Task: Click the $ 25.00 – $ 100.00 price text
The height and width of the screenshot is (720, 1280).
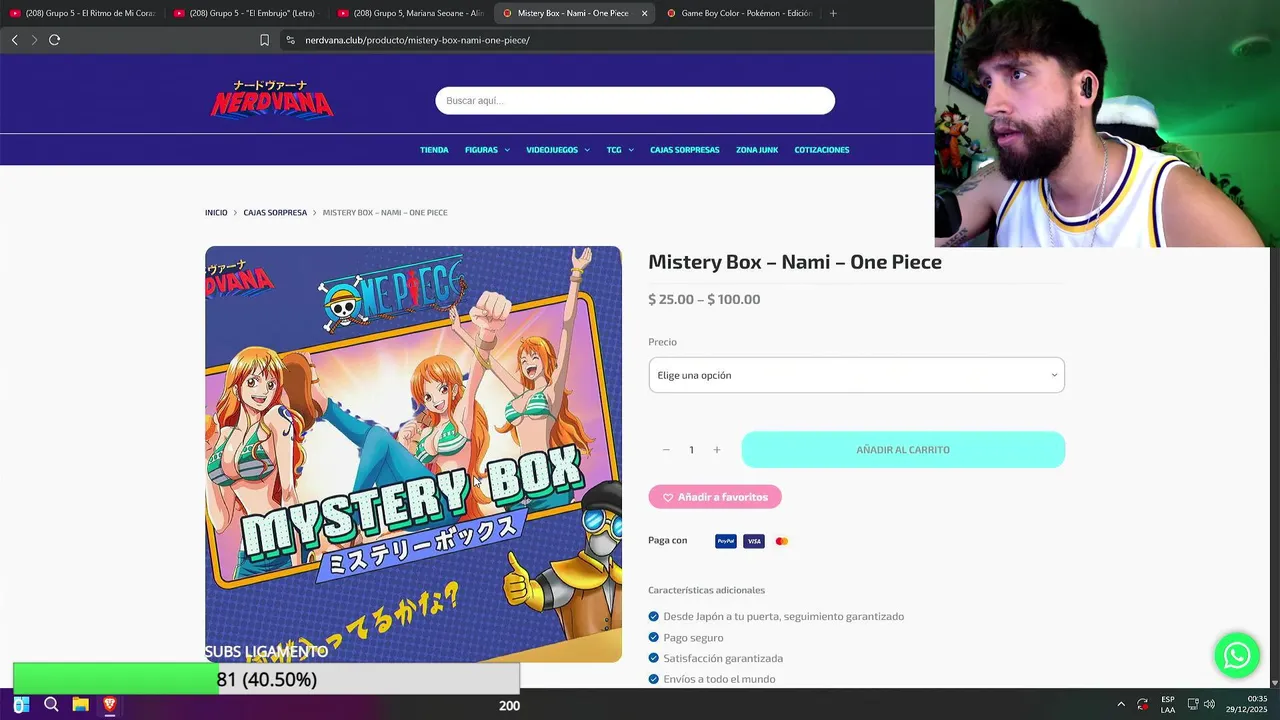Action: click(x=704, y=299)
